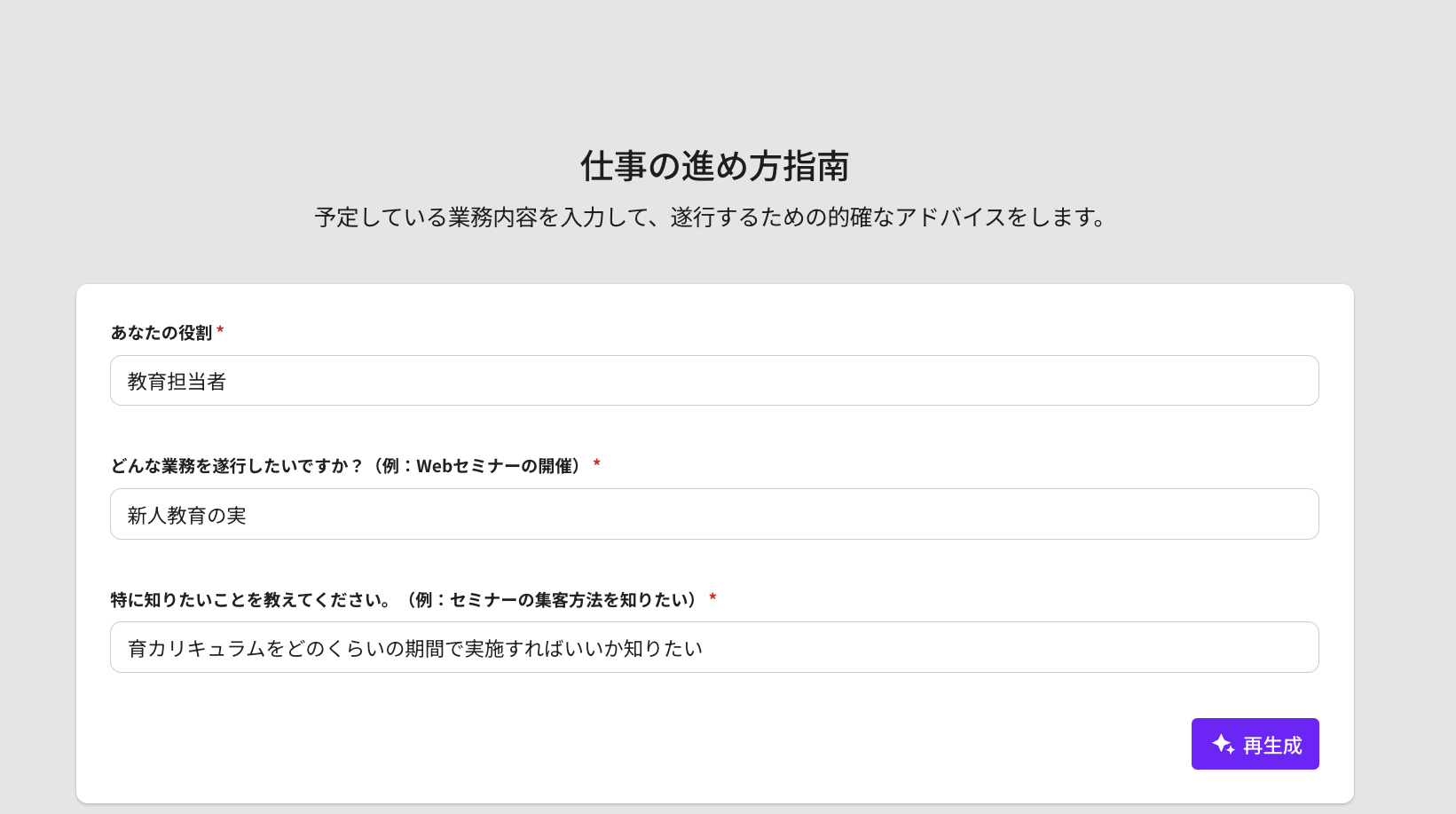The image size is (1456, 814).
Task: Click the Webセミナーの開催 example hint text
Action: click(x=494, y=466)
